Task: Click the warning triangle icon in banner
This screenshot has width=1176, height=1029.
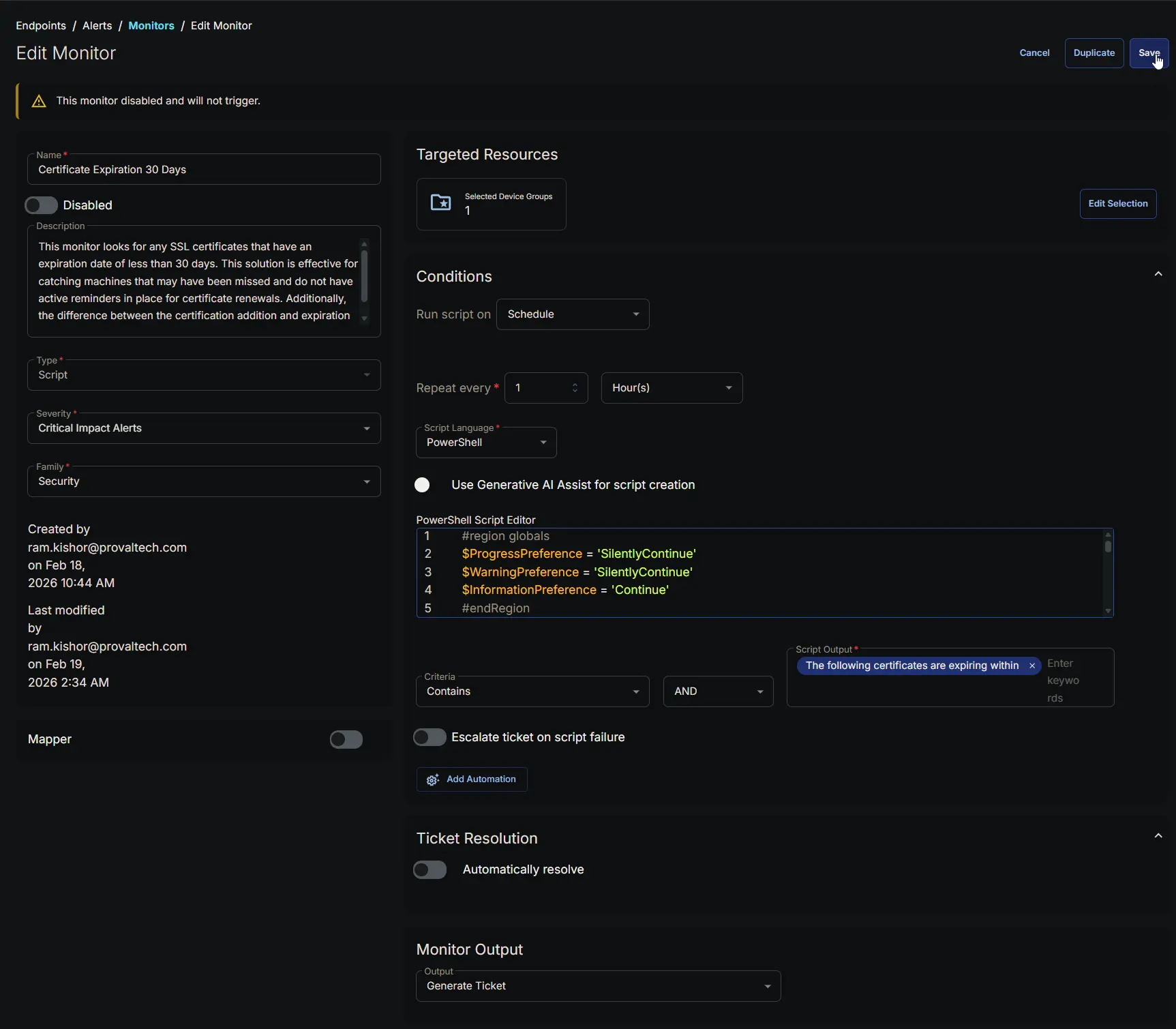Action: point(39,101)
